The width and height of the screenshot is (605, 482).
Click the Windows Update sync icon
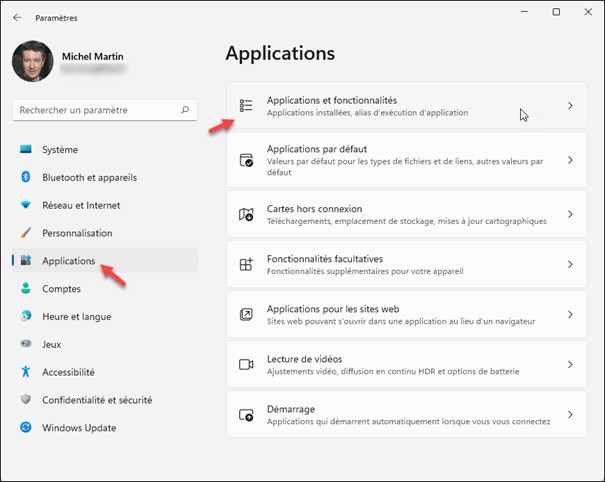(26, 428)
